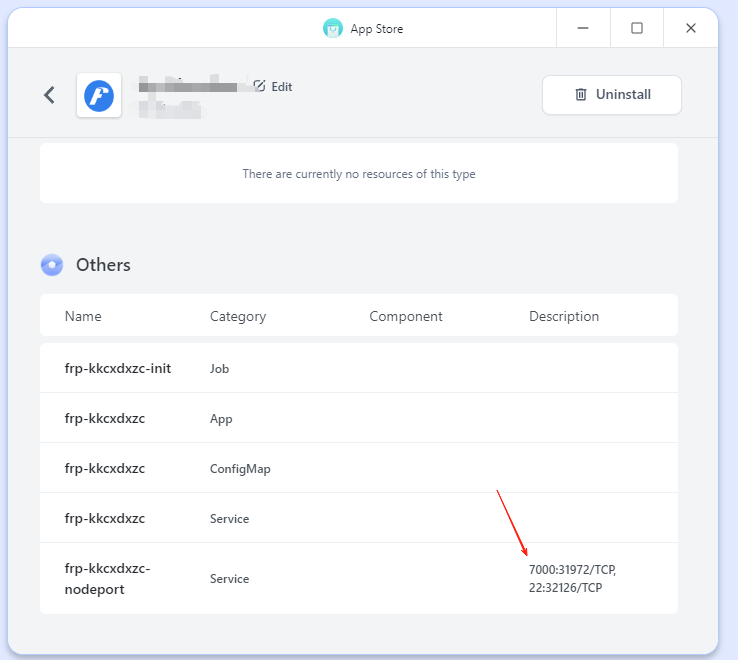Click the blue FRP app logo
738x660 pixels.
[99, 95]
